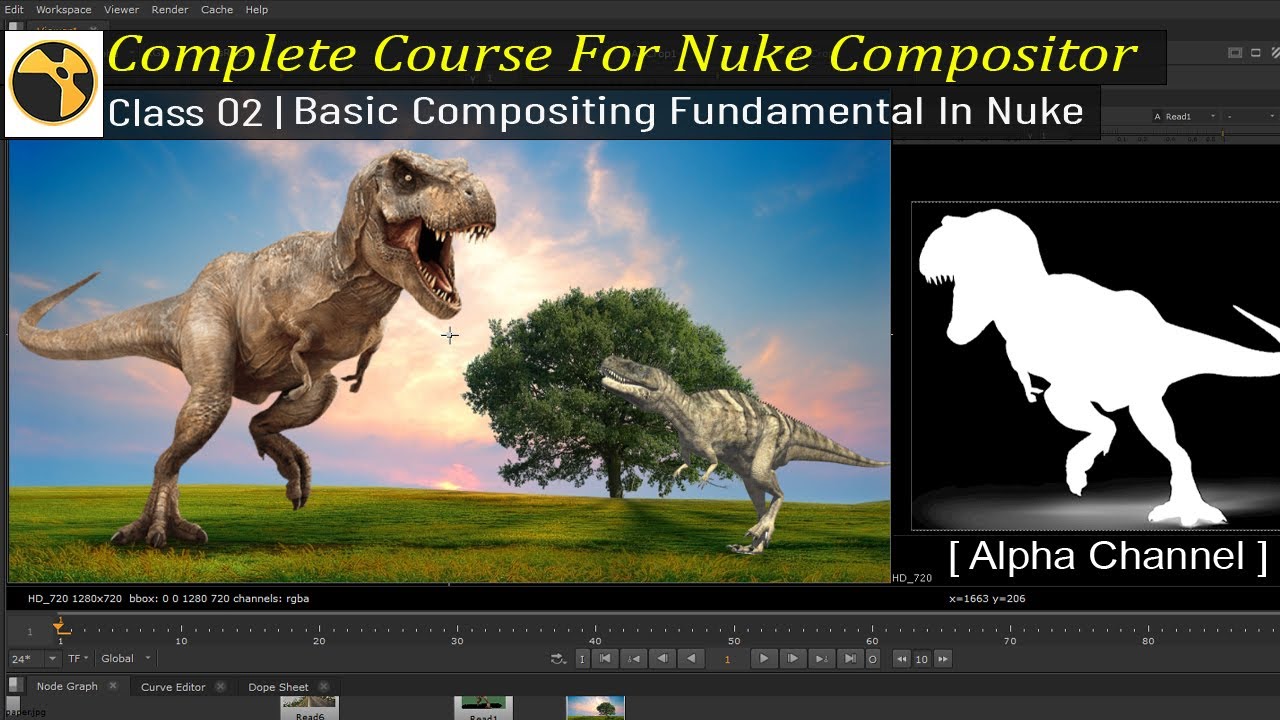Click the play backward button
Viewport: 1280px width, 720px height.
click(x=691, y=658)
